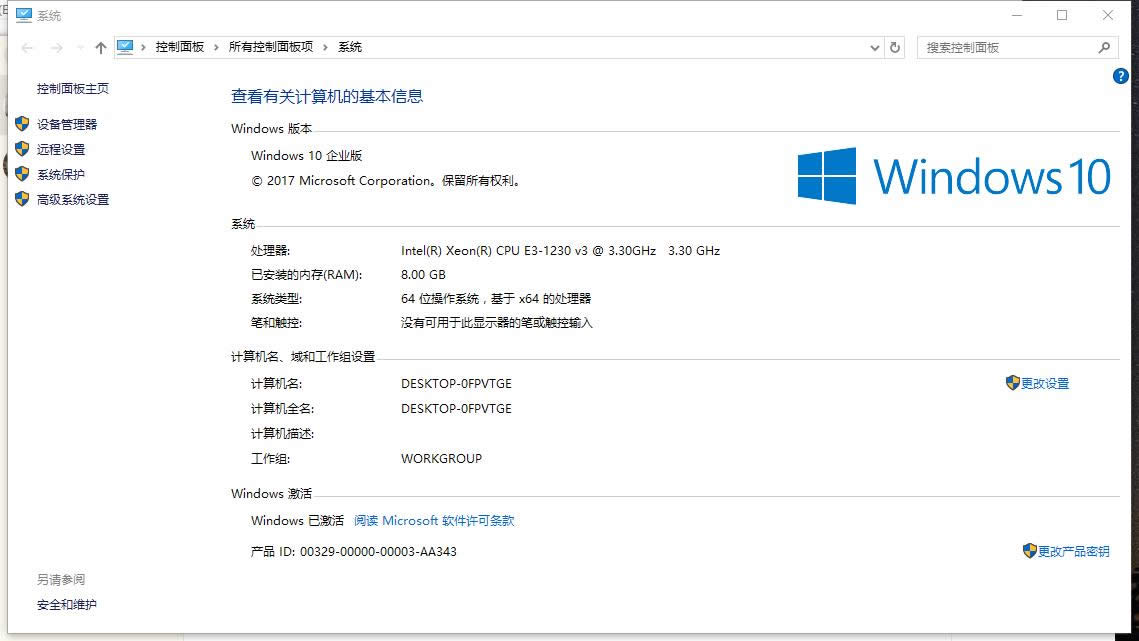Click the 阅读 Microsoft 软件许可条款 link
This screenshot has height=641, width=1139.
[x=434, y=520]
